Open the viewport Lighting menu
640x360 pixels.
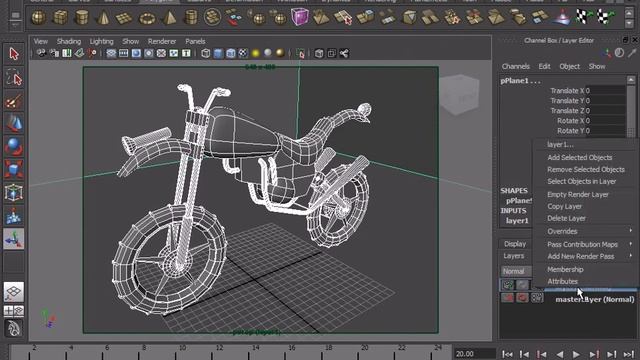[101, 41]
